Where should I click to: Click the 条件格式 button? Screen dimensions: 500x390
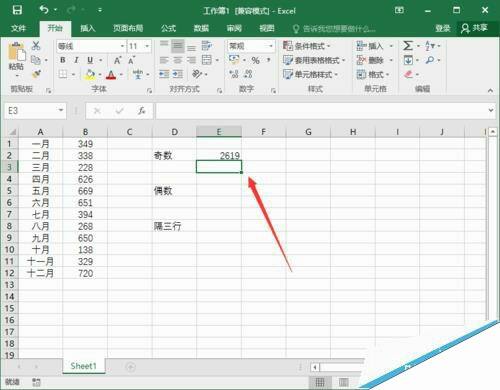307,46
